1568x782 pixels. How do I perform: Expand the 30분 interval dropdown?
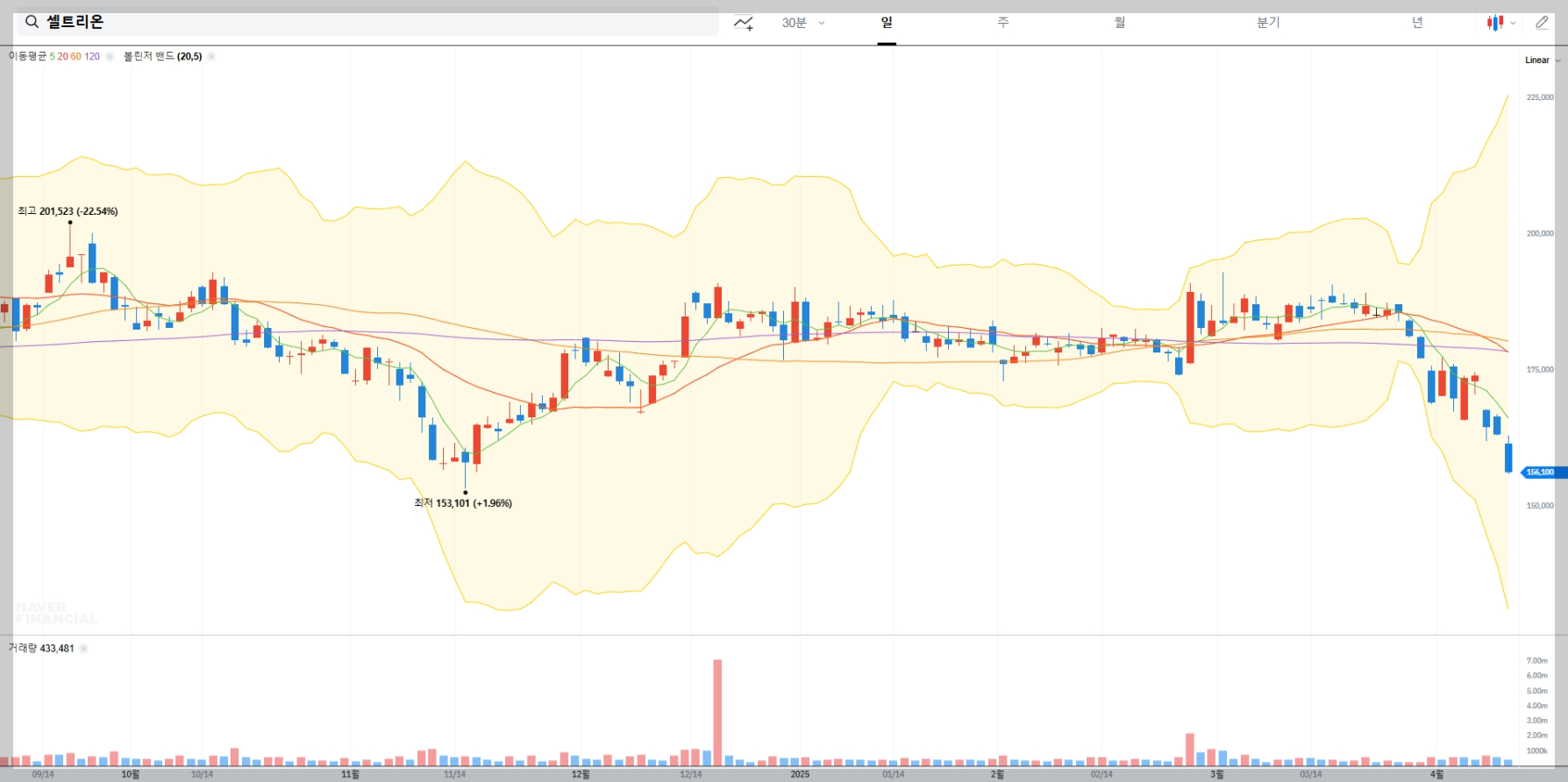[x=803, y=23]
